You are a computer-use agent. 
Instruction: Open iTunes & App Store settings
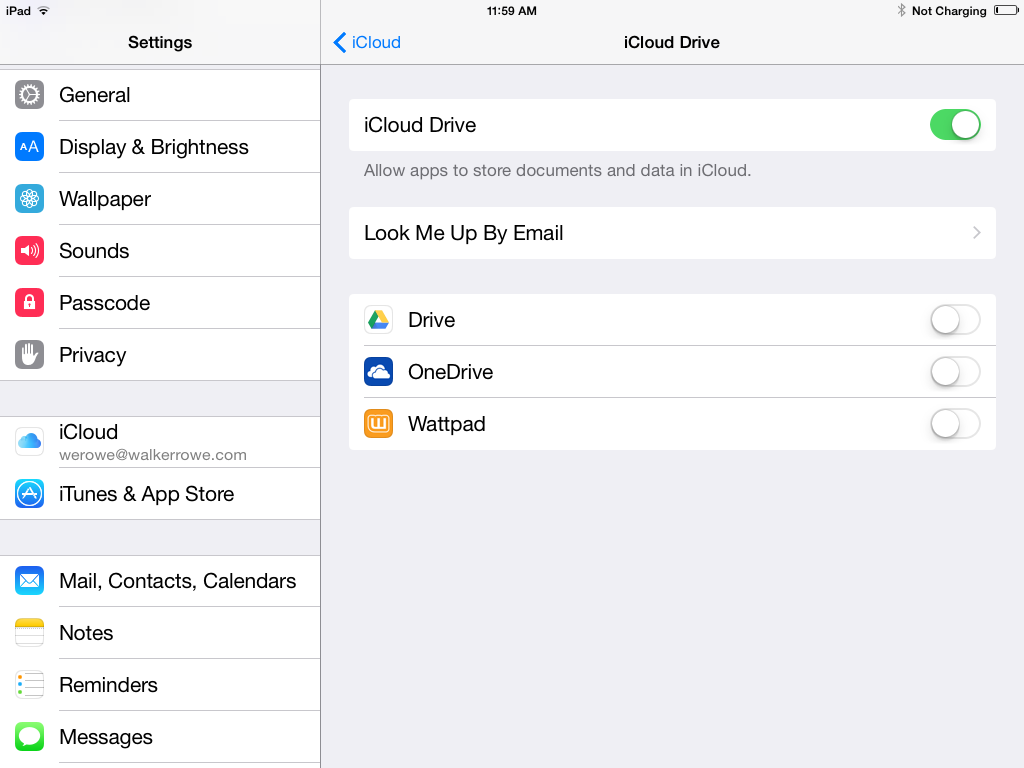tap(160, 494)
